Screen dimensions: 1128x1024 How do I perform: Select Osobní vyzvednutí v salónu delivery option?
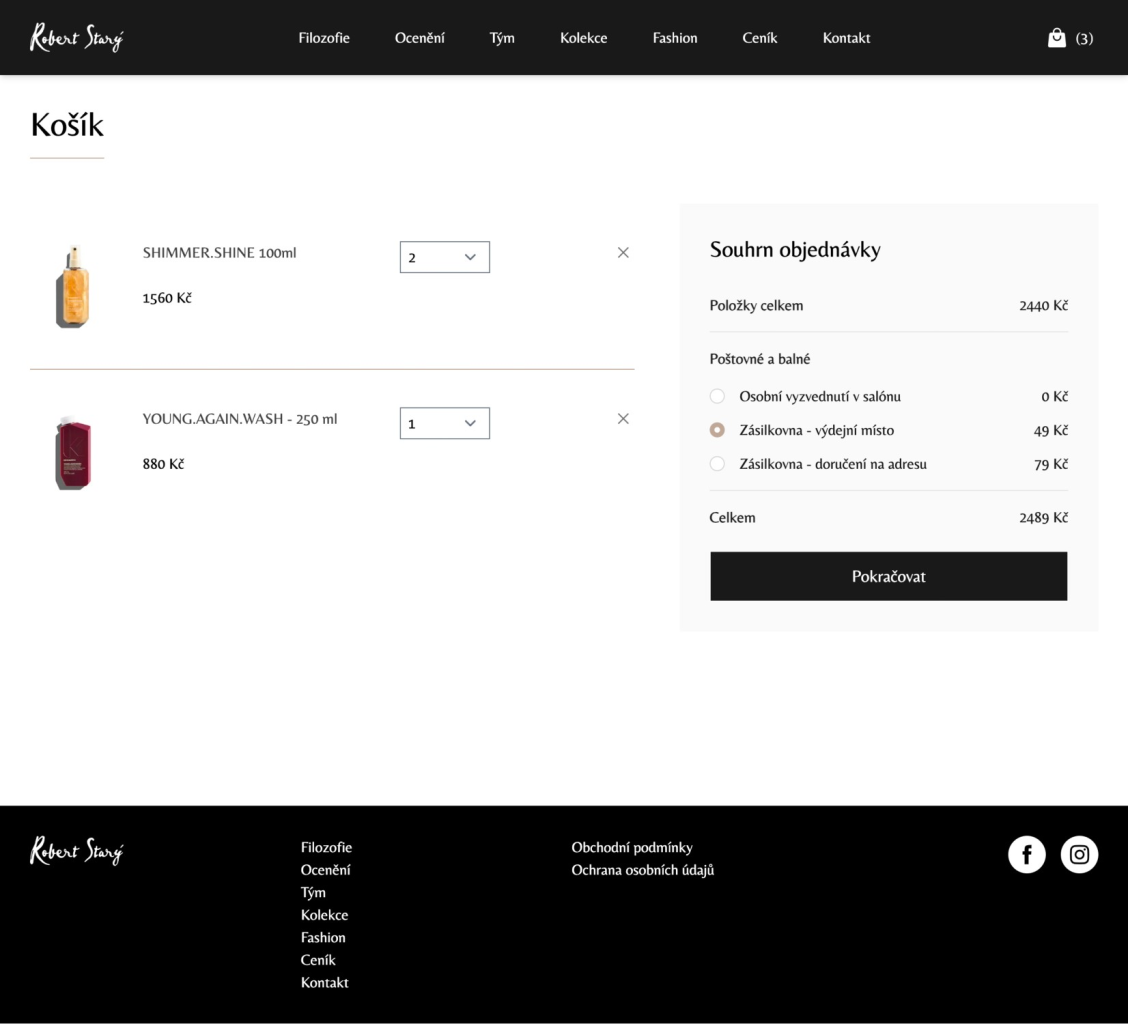pyautogui.click(x=717, y=397)
